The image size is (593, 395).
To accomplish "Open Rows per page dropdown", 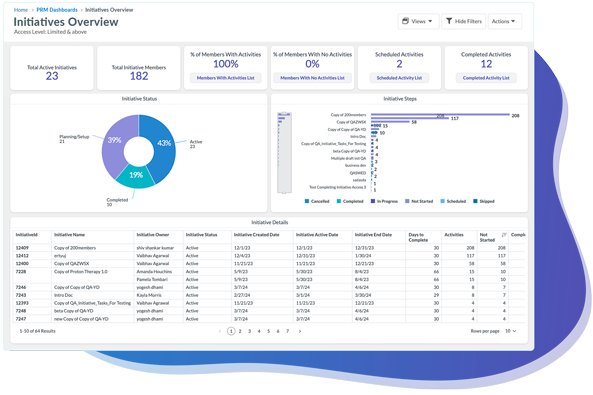I will 511,331.
